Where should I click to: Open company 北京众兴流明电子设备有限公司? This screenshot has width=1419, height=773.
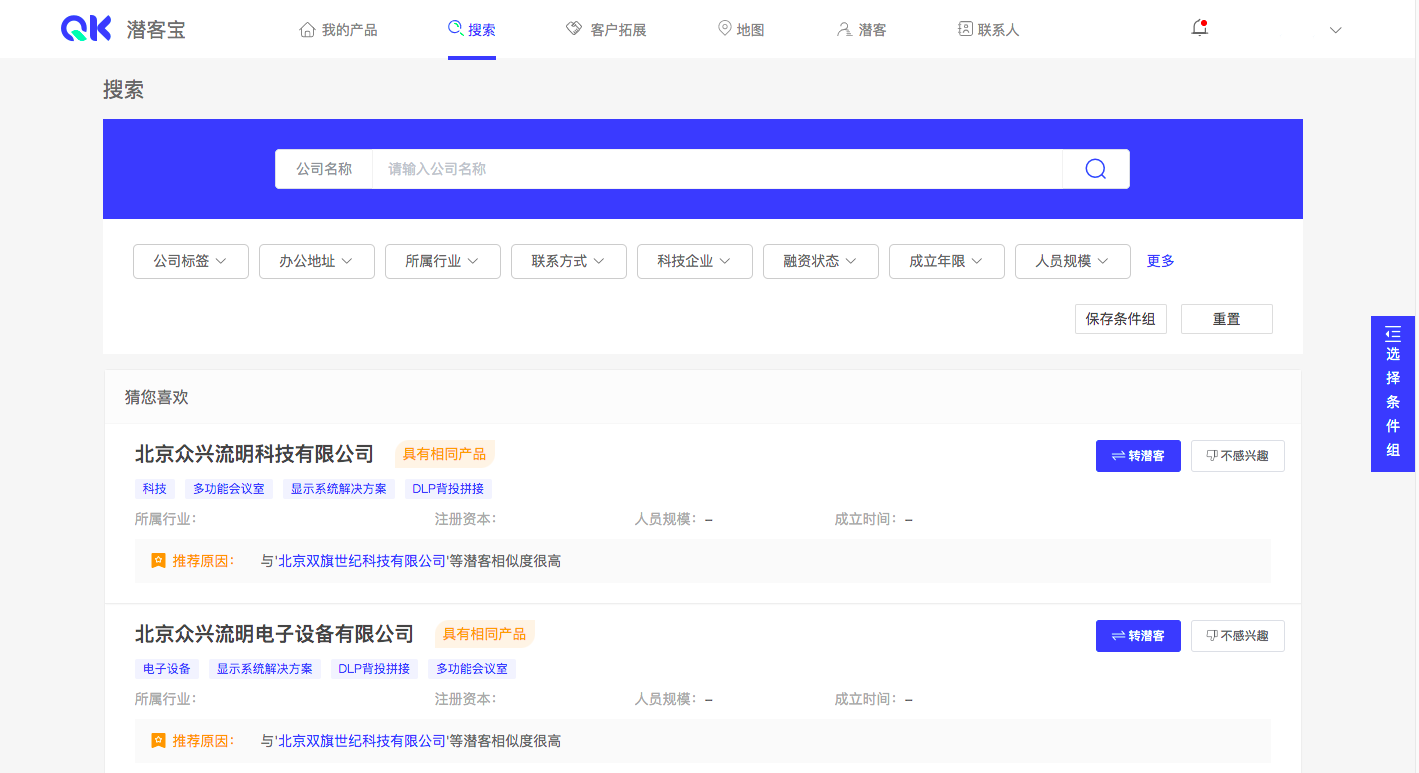coord(274,634)
